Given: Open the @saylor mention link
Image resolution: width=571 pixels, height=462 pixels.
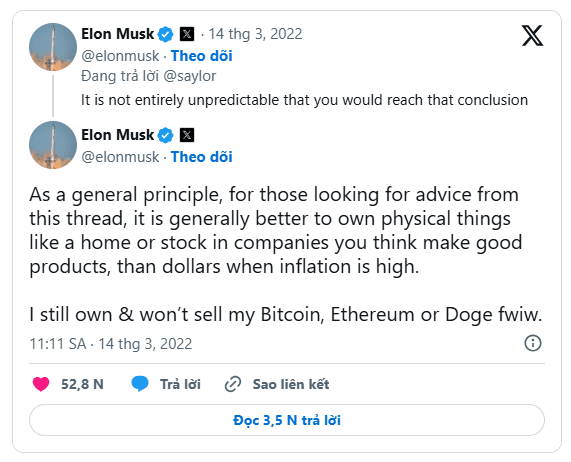Looking at the screenshot, I should point(190,76).
